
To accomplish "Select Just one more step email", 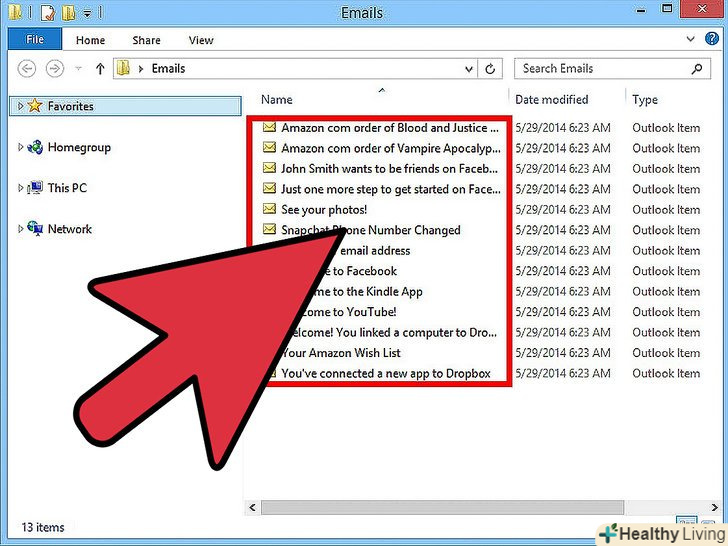I will click(x=391, y=189).
